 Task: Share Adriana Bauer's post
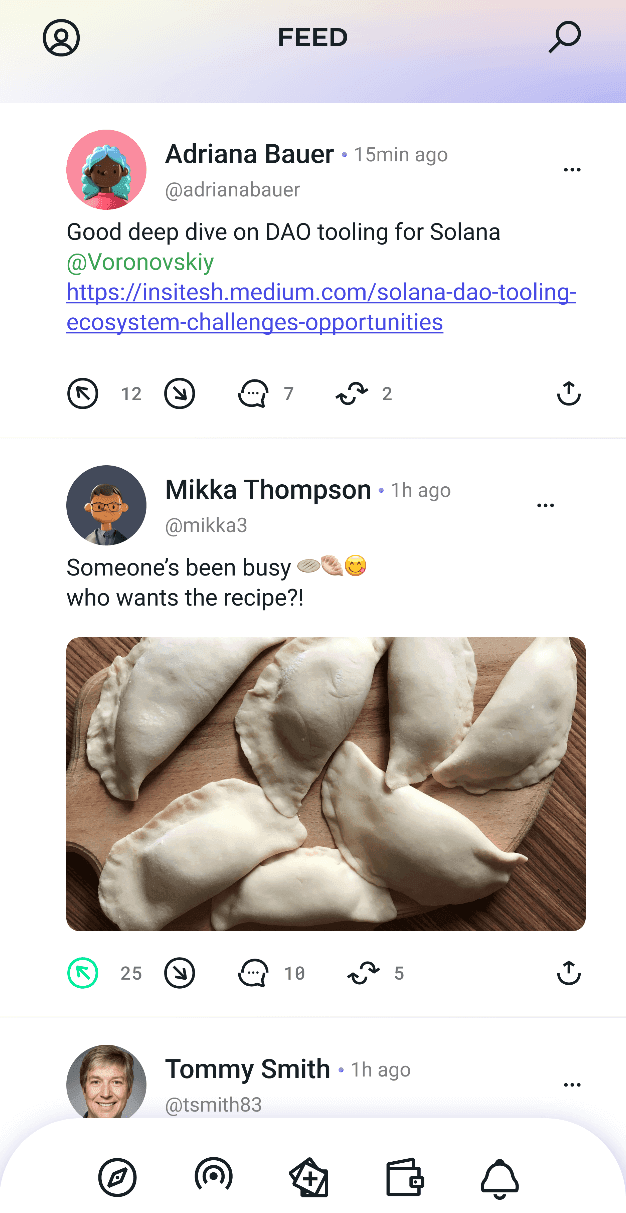[568, 394]
